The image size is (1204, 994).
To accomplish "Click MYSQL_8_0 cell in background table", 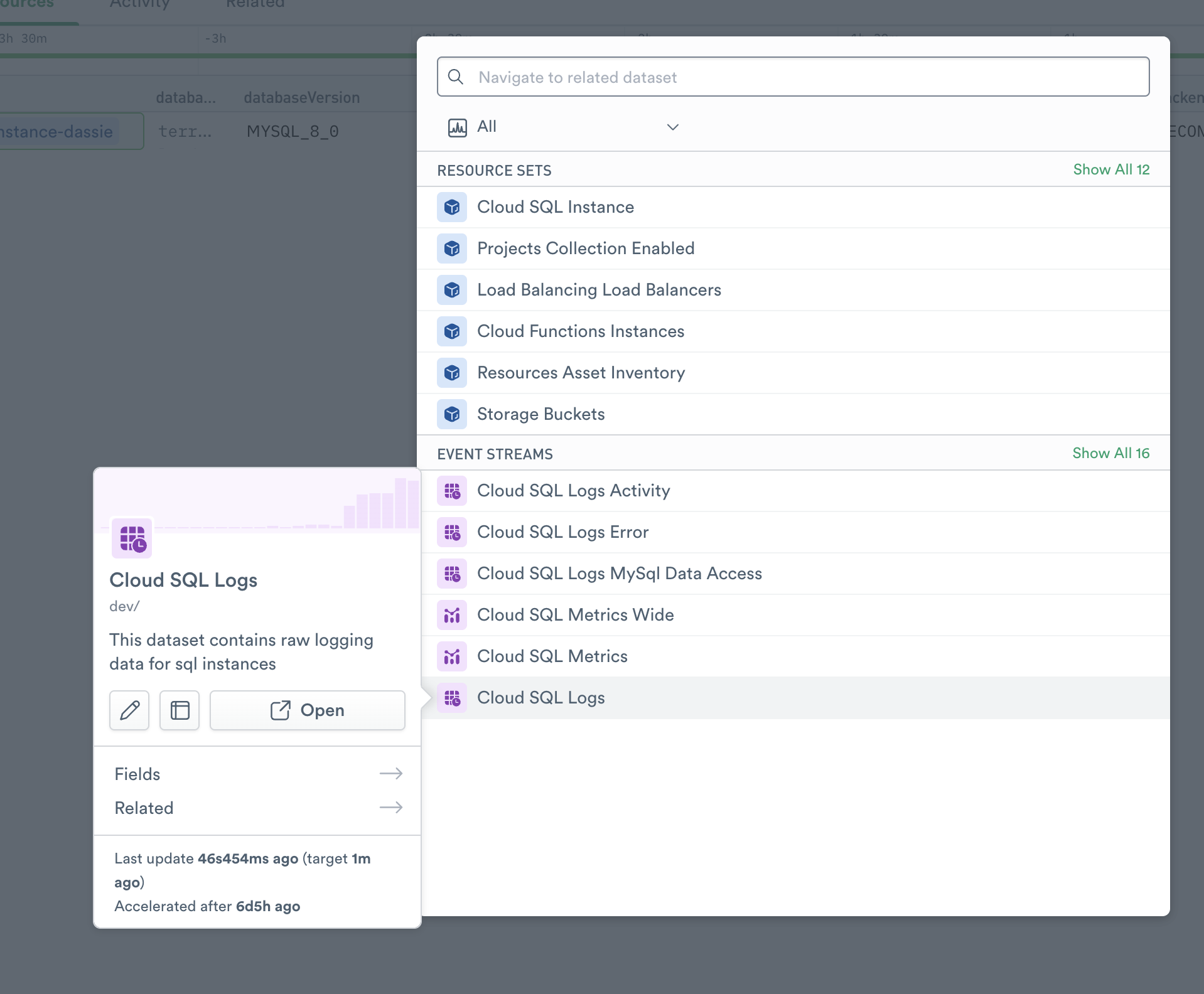I will point(293,132).
